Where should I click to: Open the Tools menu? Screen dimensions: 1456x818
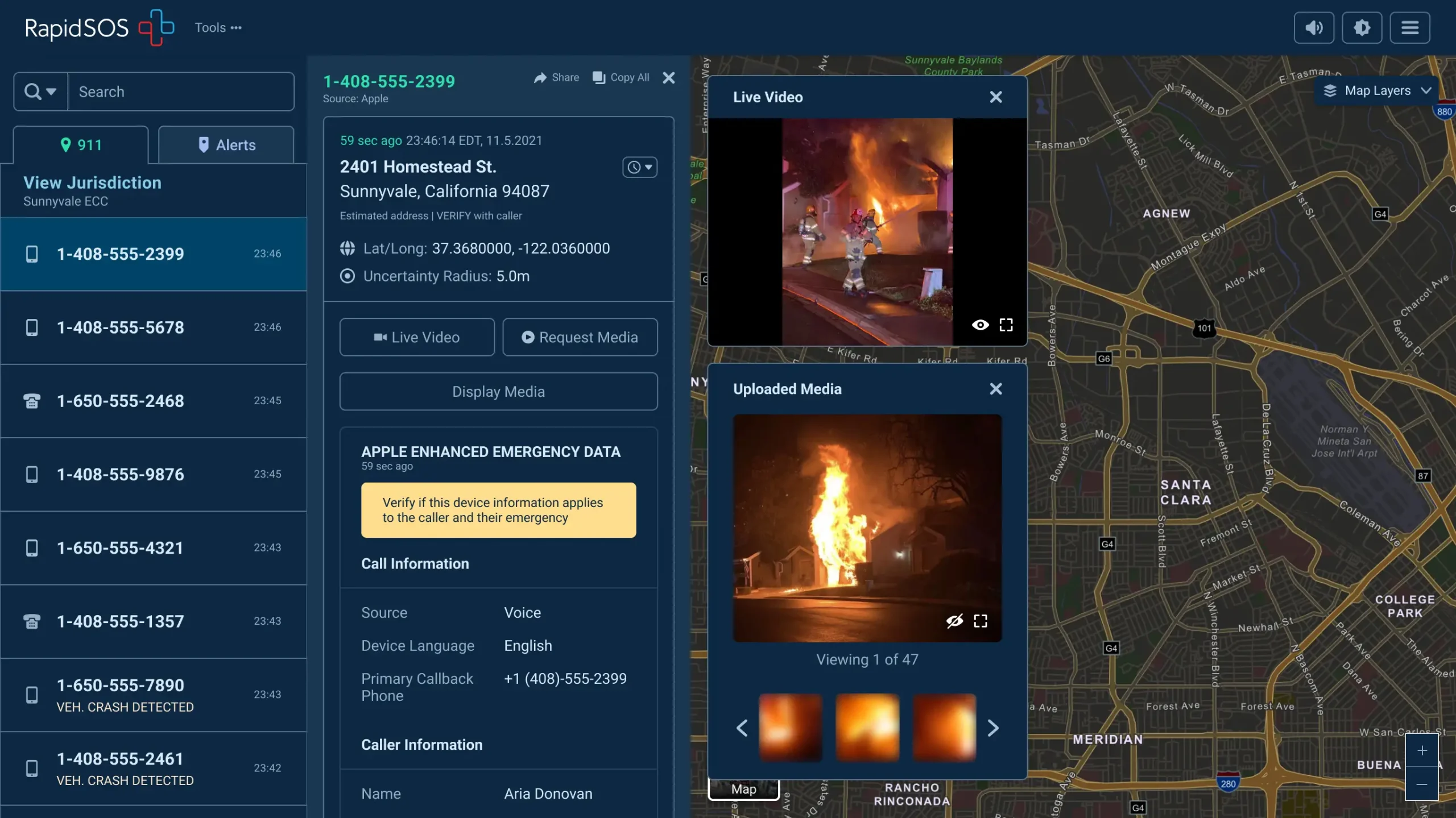click(218, 27)
